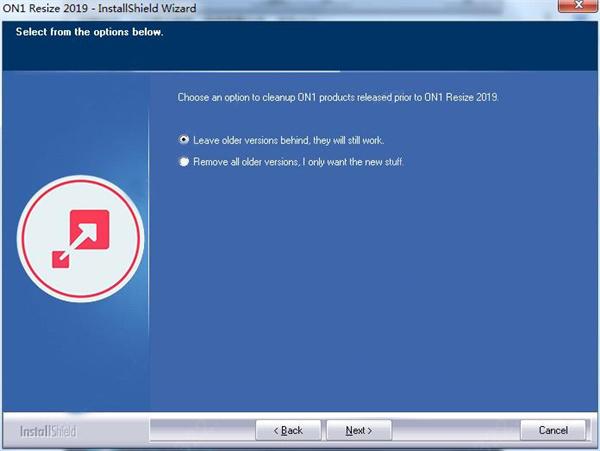Select the "Remove all older versions" radio button

coord(183,161)
